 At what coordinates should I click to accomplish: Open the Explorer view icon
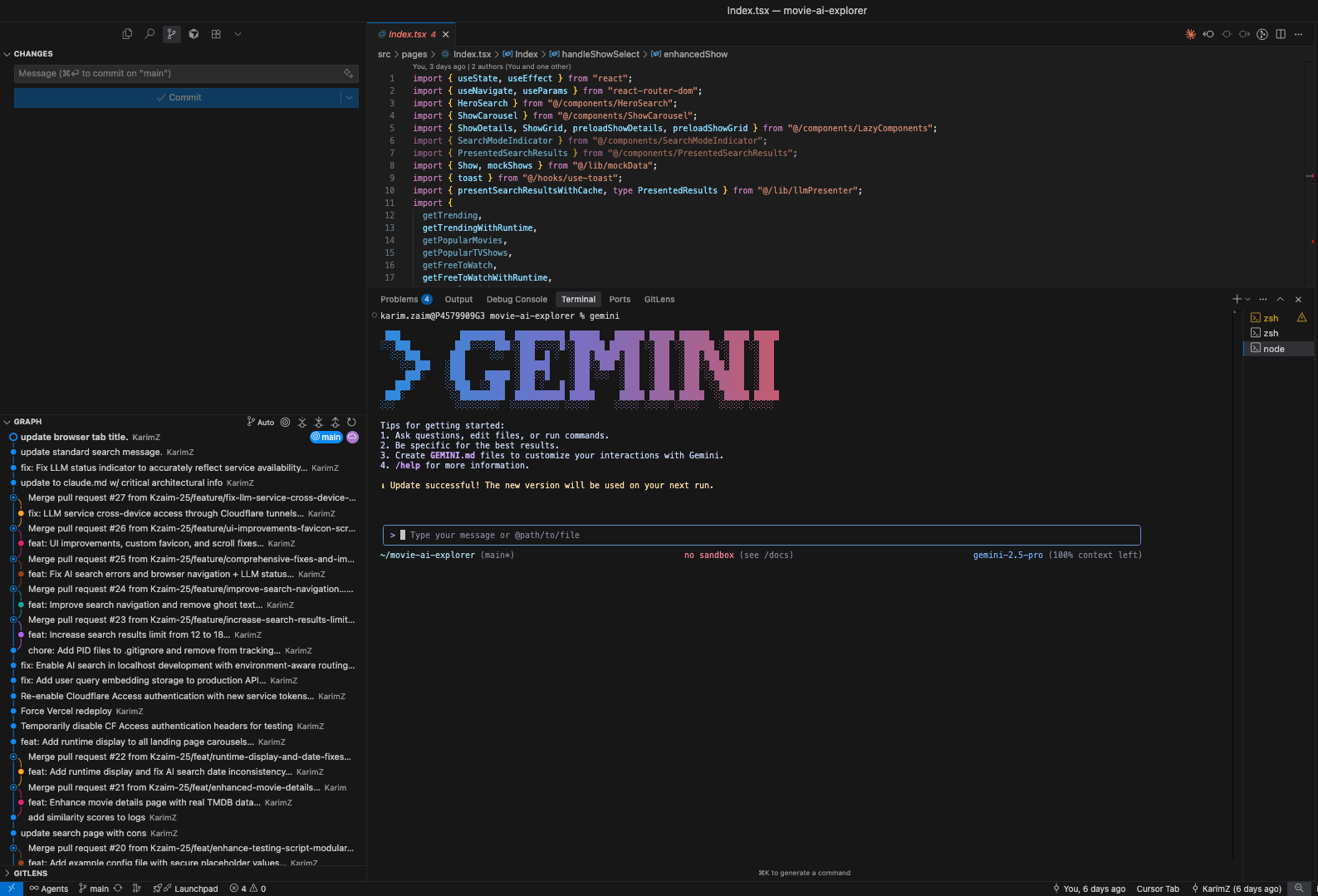click(127, 34)
